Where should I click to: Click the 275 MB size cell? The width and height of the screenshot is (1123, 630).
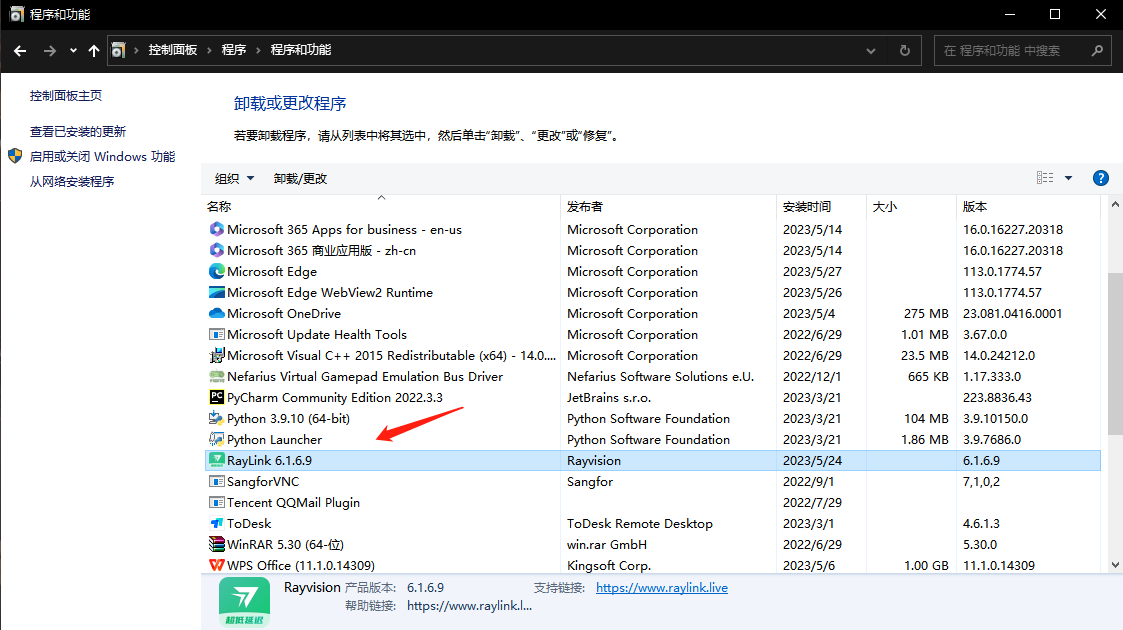[x=926, y=314]
